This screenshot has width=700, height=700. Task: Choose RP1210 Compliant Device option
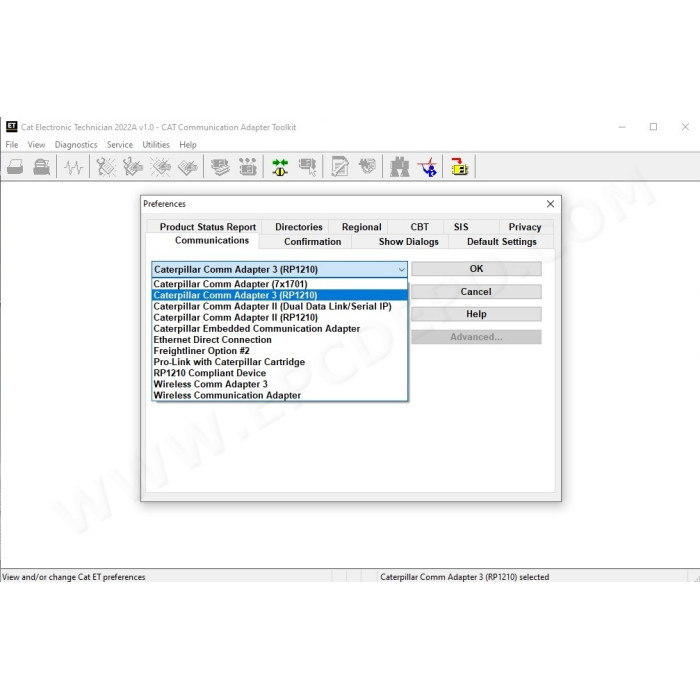pos(279,373)
